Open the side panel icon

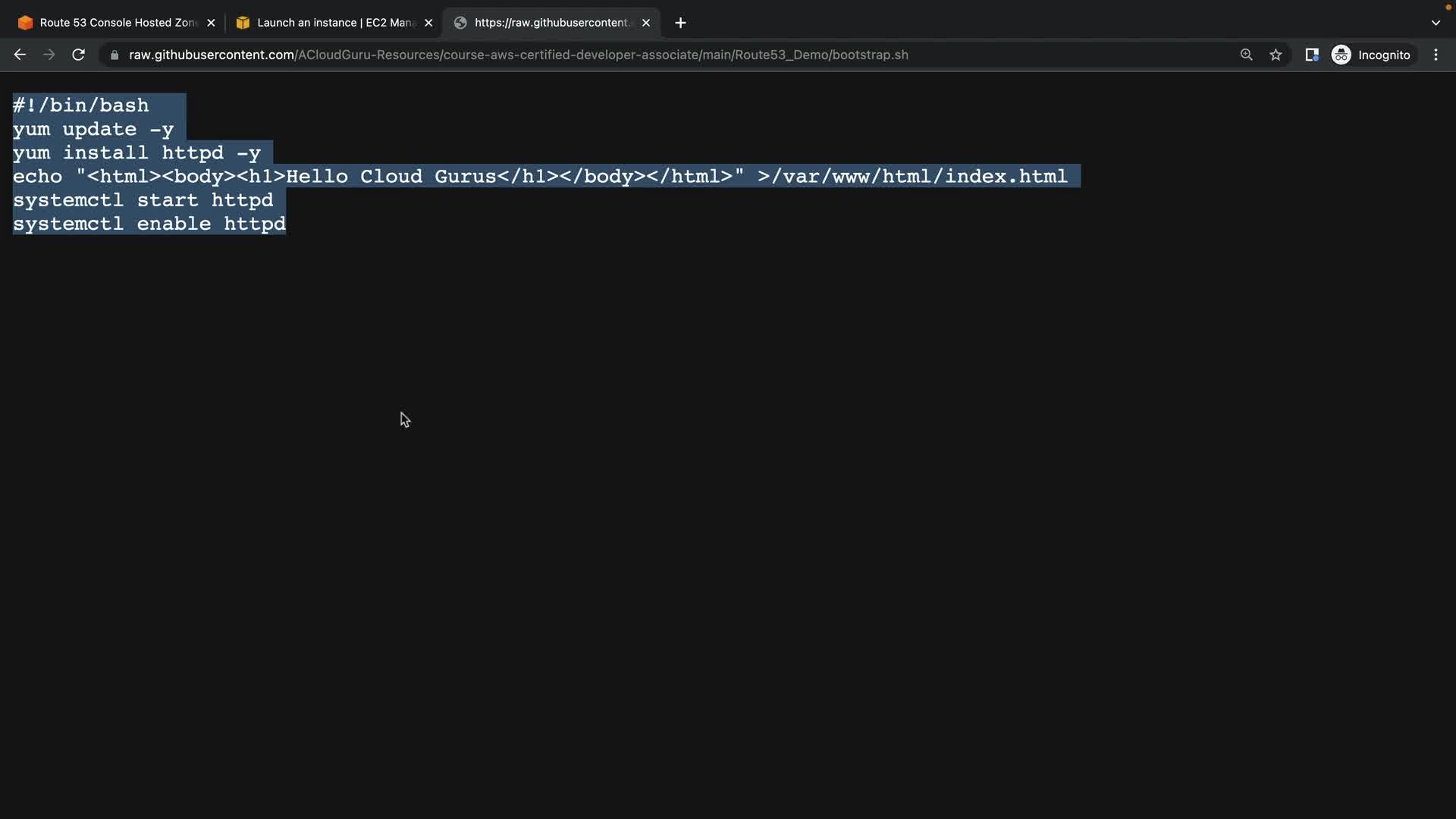(1311, 55)
